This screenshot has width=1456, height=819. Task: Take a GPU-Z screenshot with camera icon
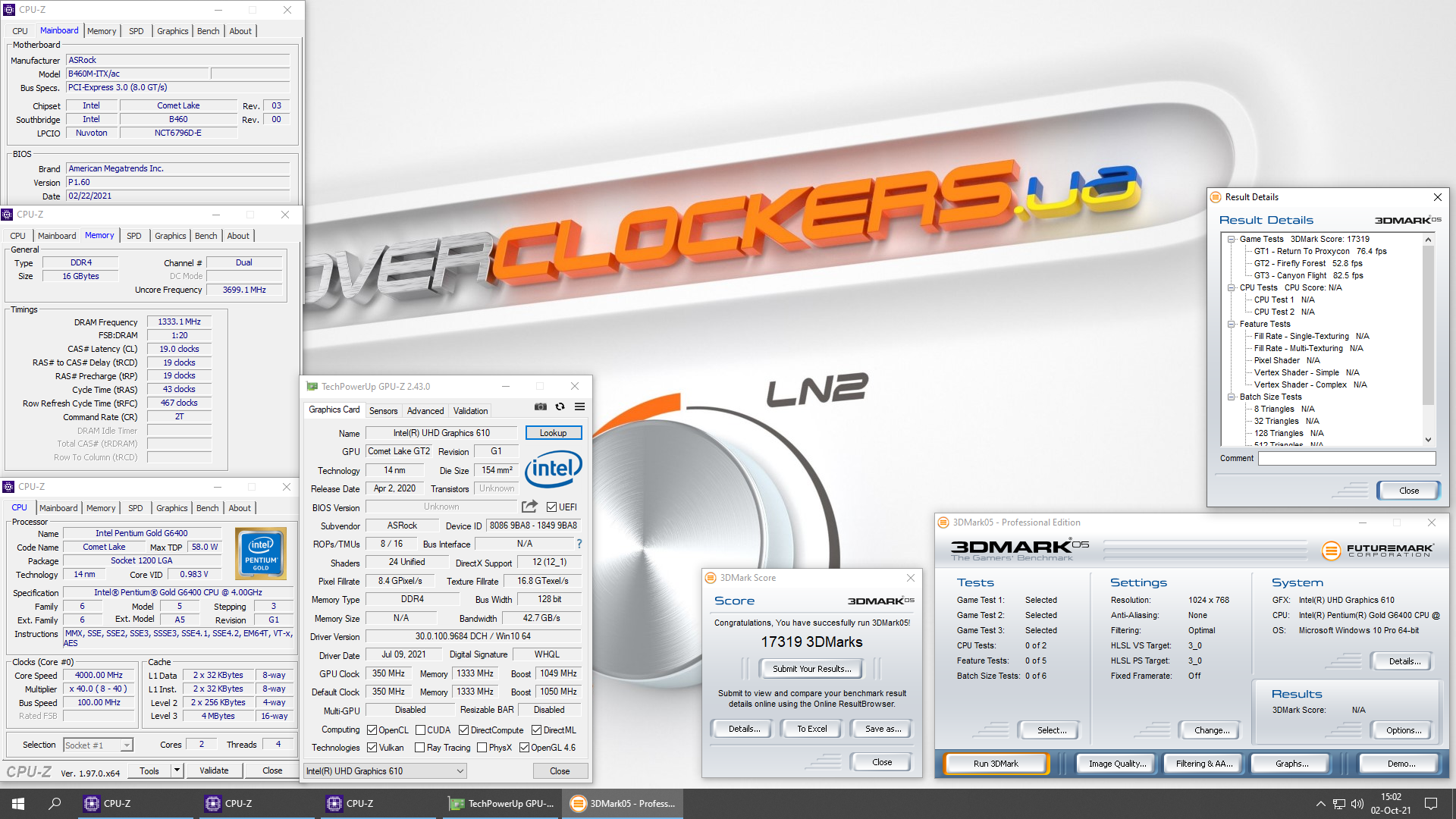coord(540,407)
